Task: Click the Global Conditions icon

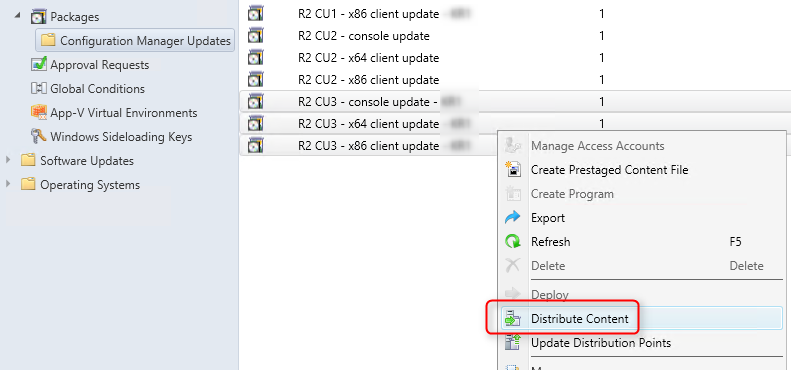Action: pyautogui.click(x=38, y=88)
